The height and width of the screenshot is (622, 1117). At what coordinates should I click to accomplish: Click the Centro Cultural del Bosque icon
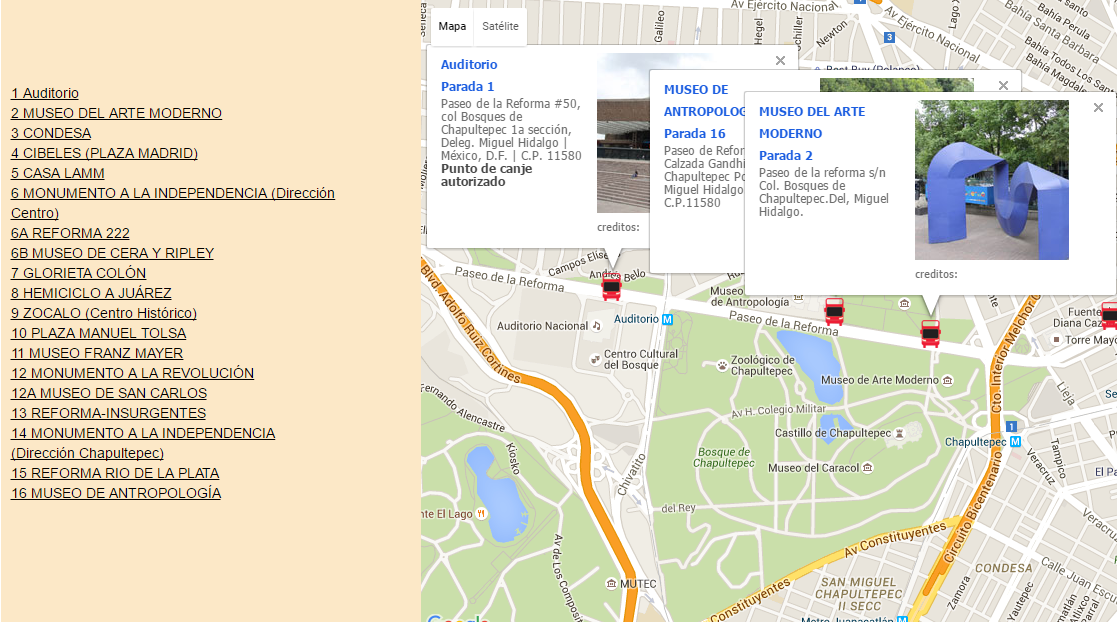pyautogui.click(x=595, y=360)
